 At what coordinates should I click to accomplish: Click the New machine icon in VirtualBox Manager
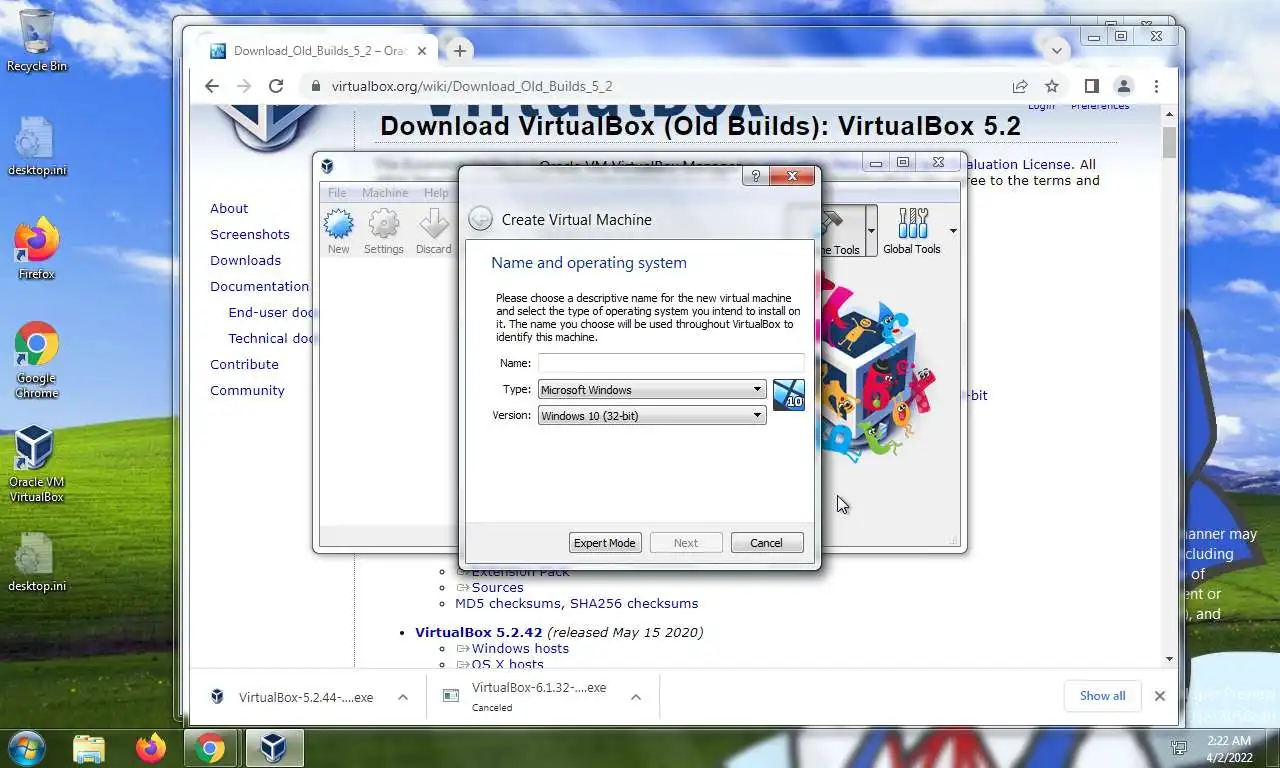click(339, 231)
